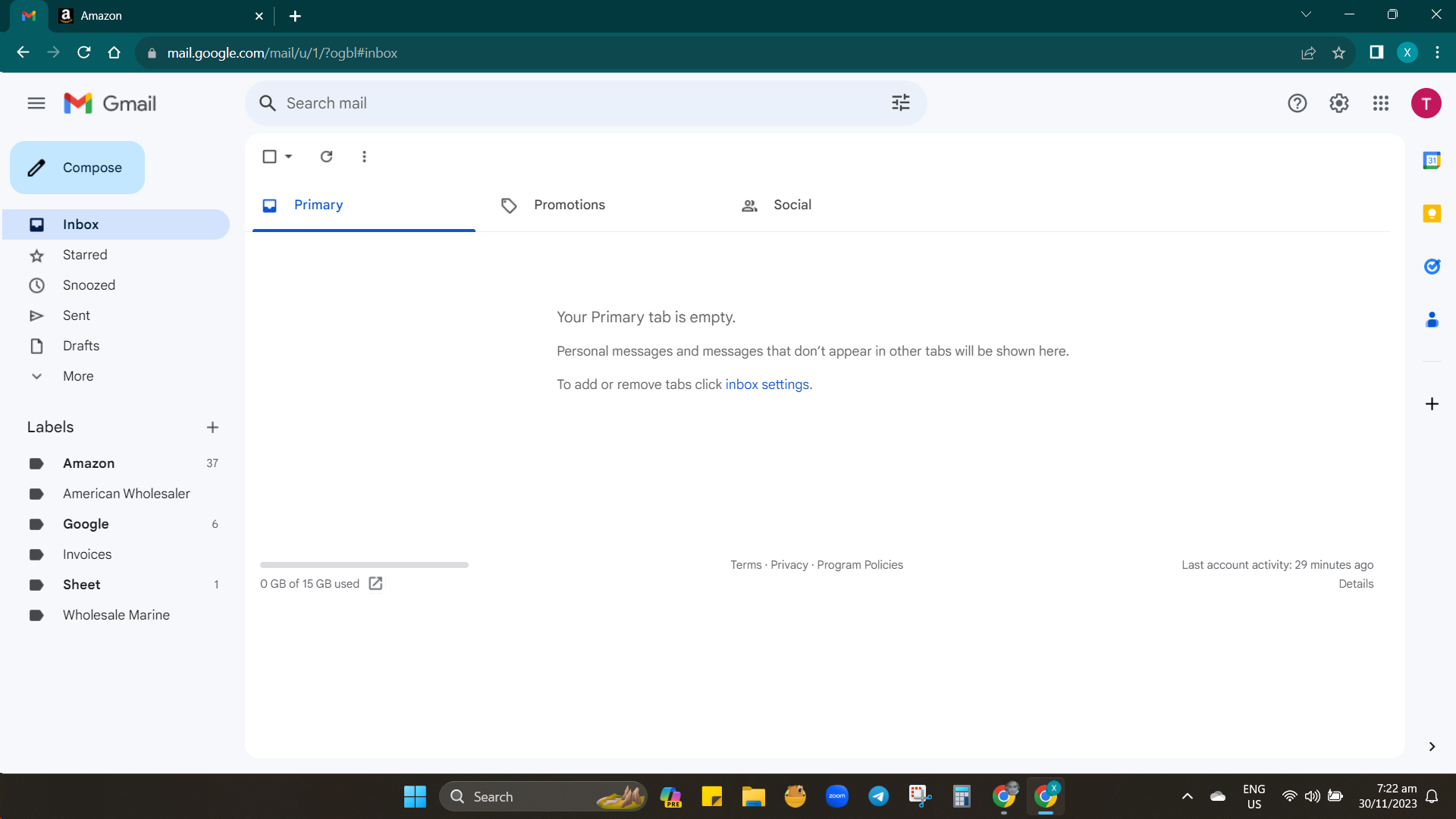Screen dimensions: 1456x819
Task: Select the Amazon browser tab
Action: [161, 16]
